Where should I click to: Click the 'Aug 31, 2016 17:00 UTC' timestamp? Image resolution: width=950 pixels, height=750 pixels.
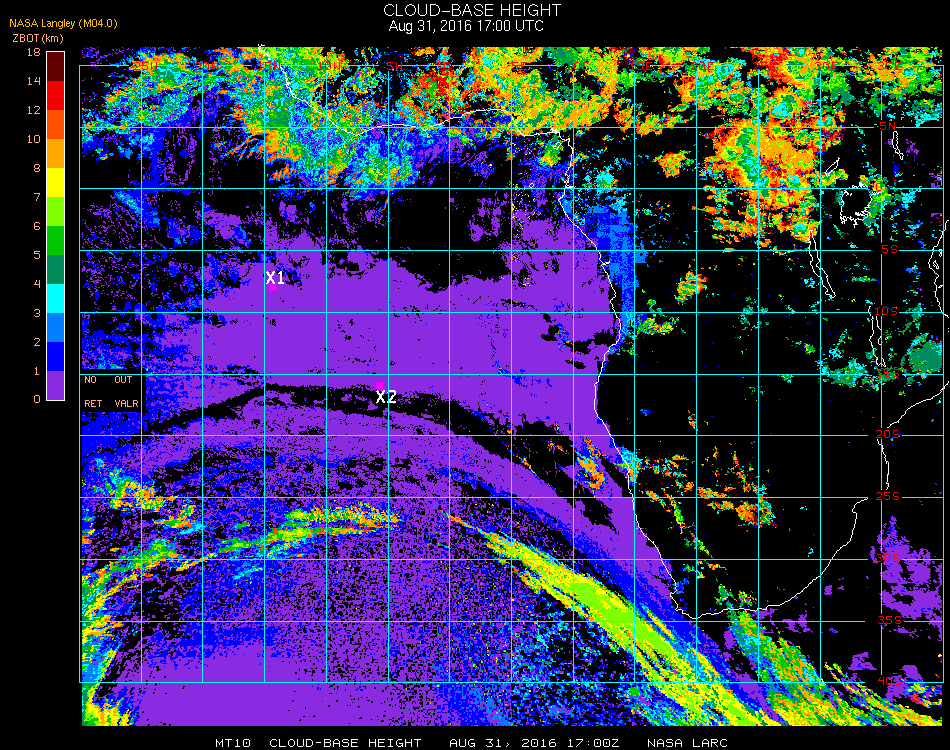(x=466, y=26)
